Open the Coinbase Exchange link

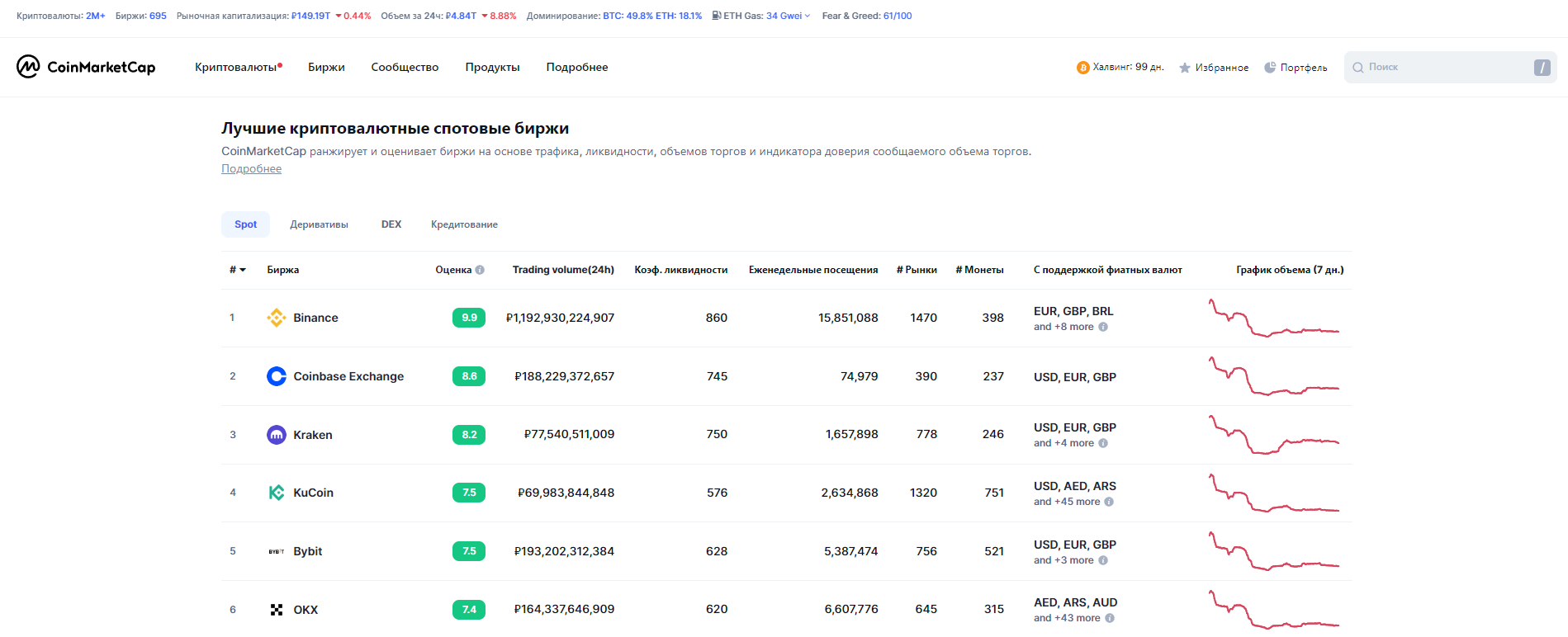click(x=348, y=376)
